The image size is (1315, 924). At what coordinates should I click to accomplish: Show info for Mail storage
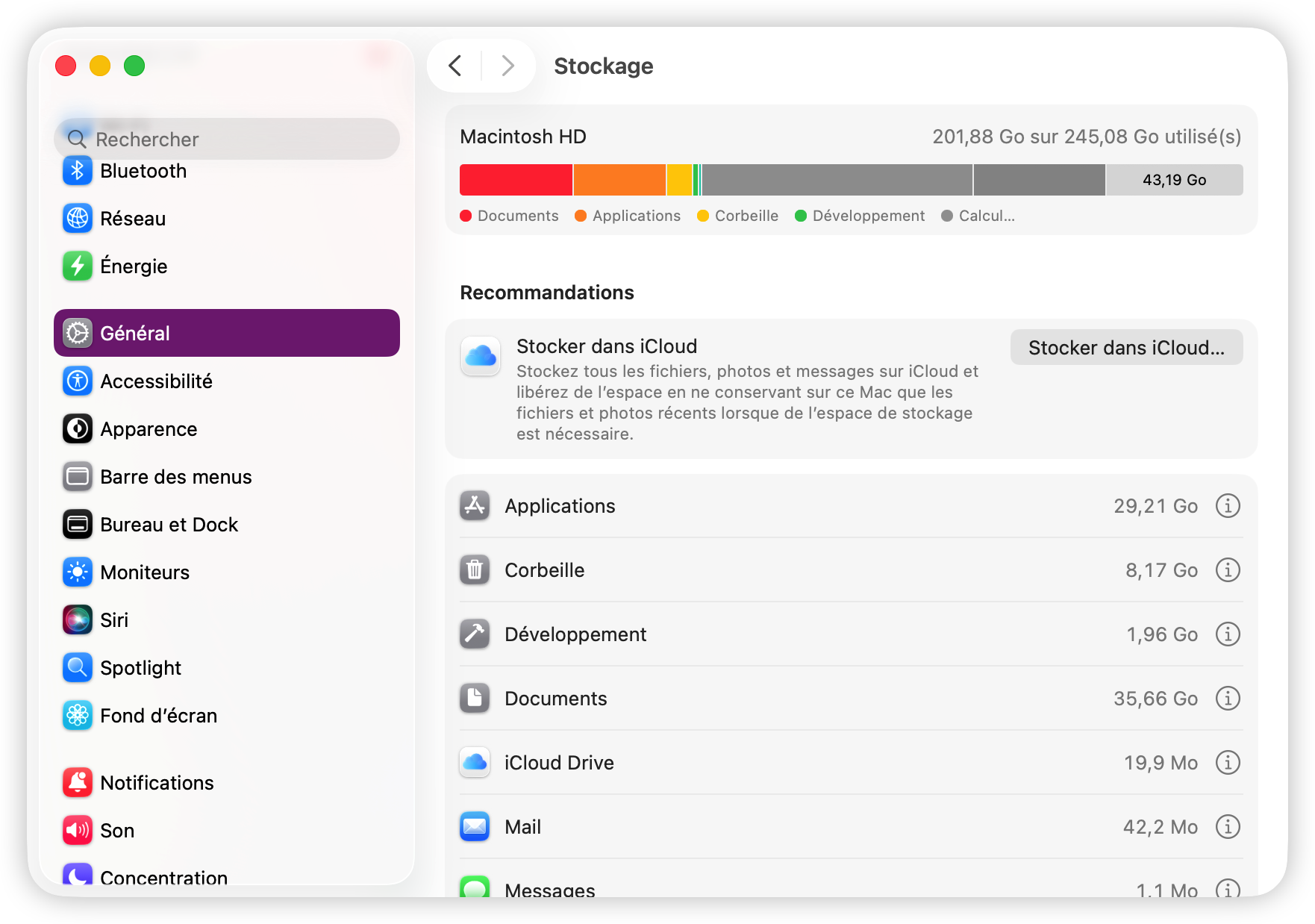pyautogui.click(x=1228, y=827)
